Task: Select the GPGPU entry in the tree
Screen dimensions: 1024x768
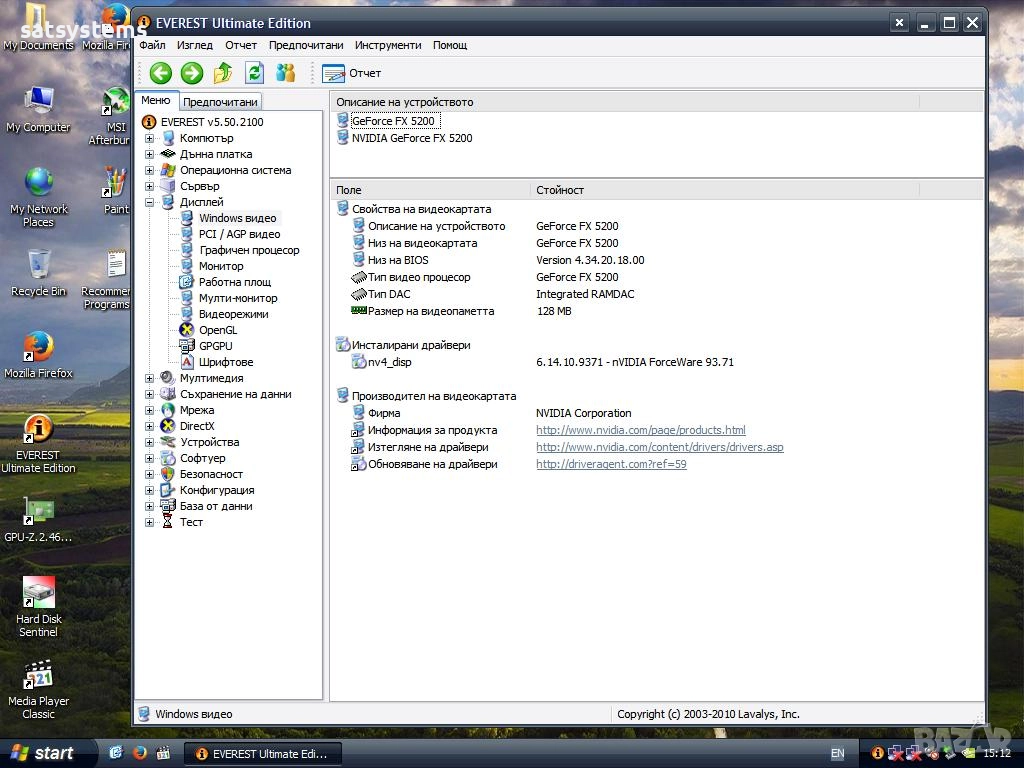Action: [x=215, y=346]
